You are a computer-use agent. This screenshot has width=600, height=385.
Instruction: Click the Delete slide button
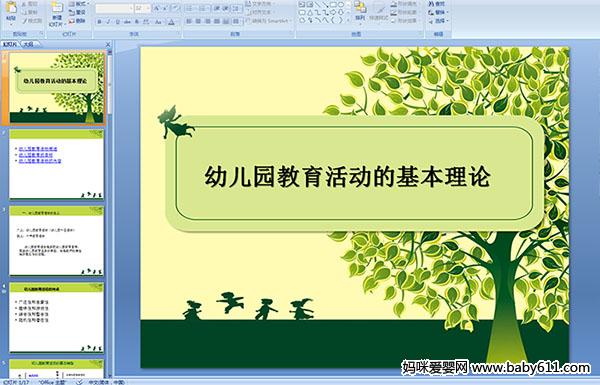coord(77,21)
